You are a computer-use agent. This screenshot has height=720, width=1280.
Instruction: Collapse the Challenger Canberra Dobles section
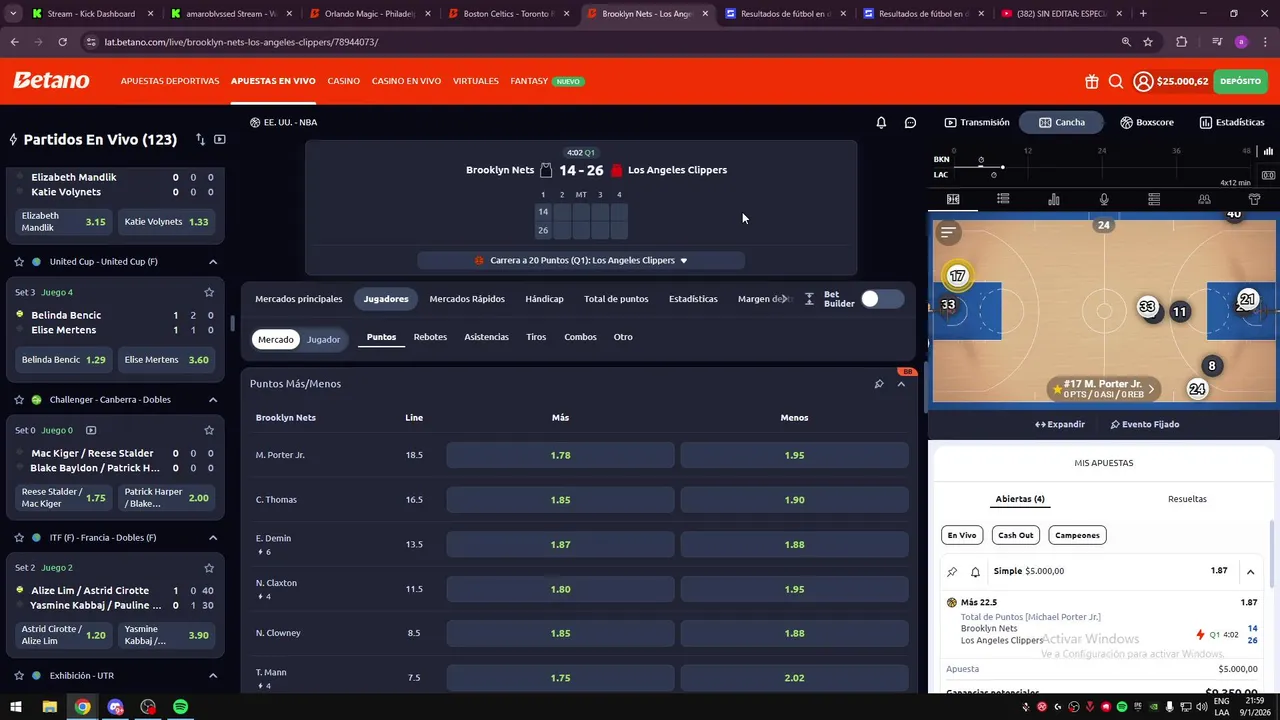coord(213,400)
